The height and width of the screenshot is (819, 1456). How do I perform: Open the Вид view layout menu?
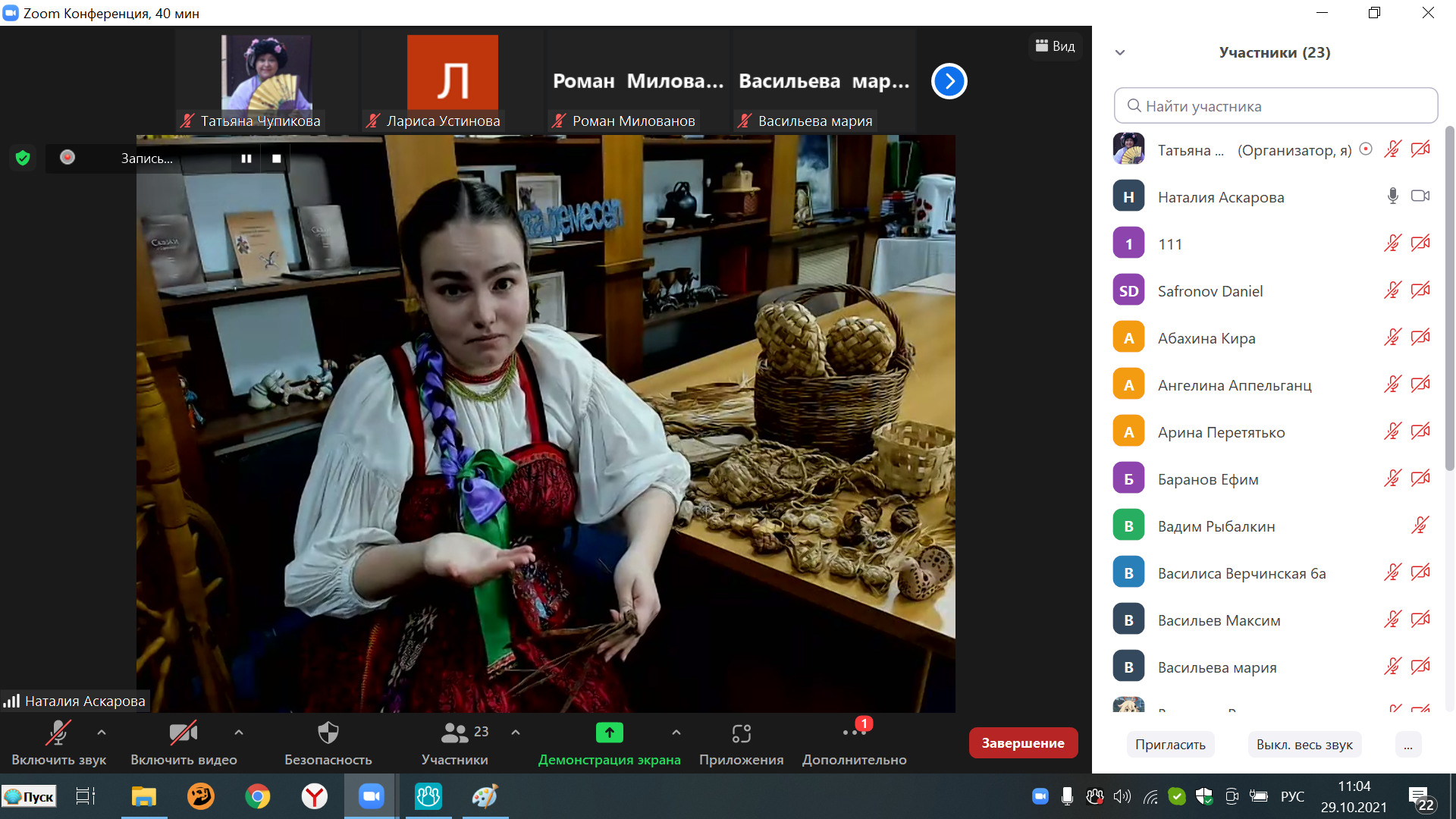[x=1056, y=46]
